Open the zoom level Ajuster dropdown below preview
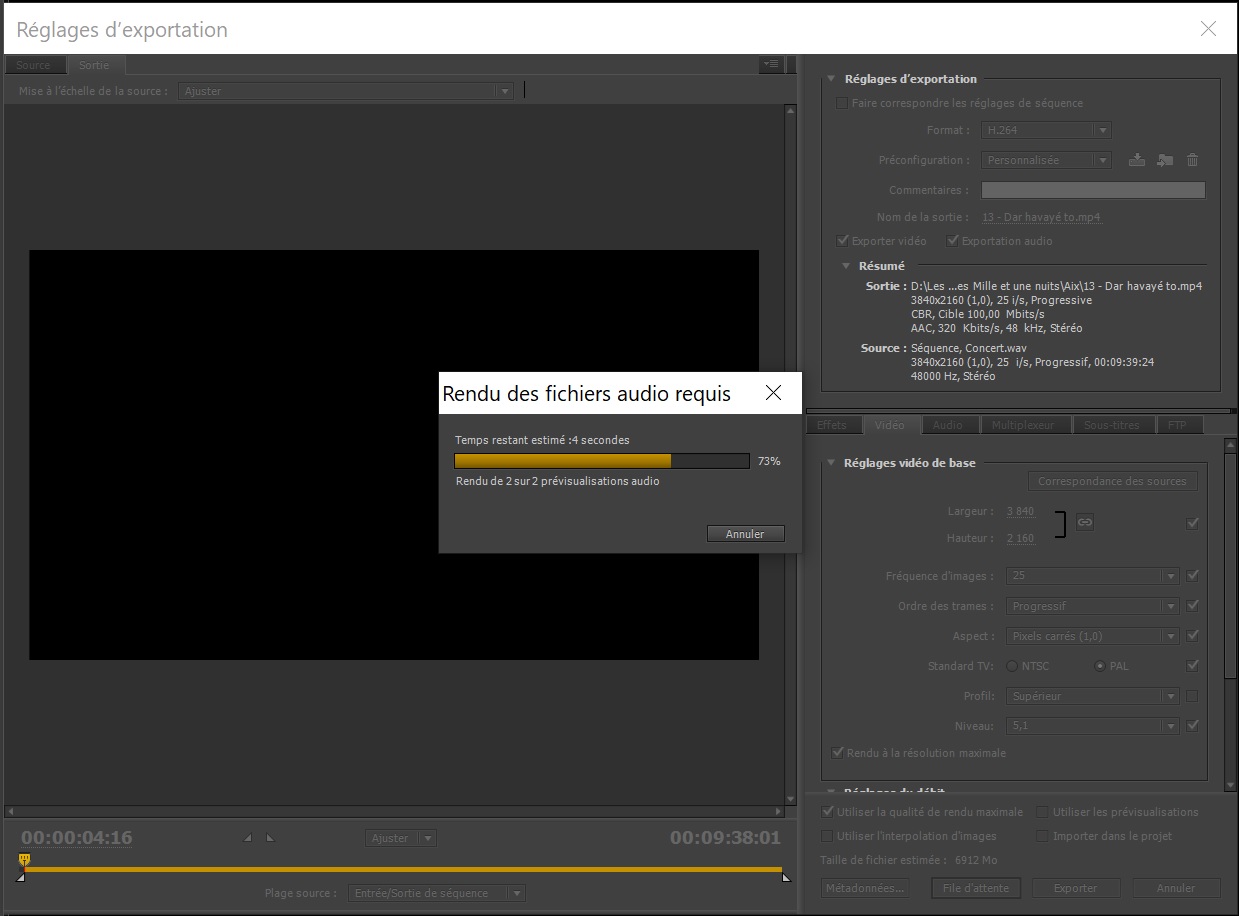 401,838
